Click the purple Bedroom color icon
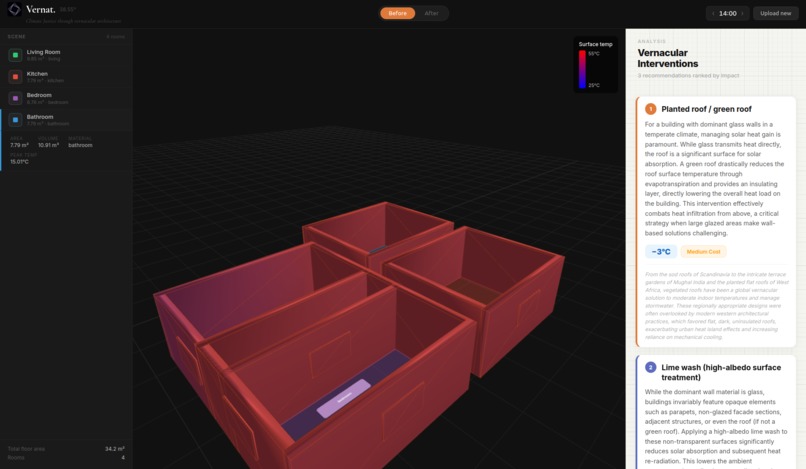 click(15, 98)
